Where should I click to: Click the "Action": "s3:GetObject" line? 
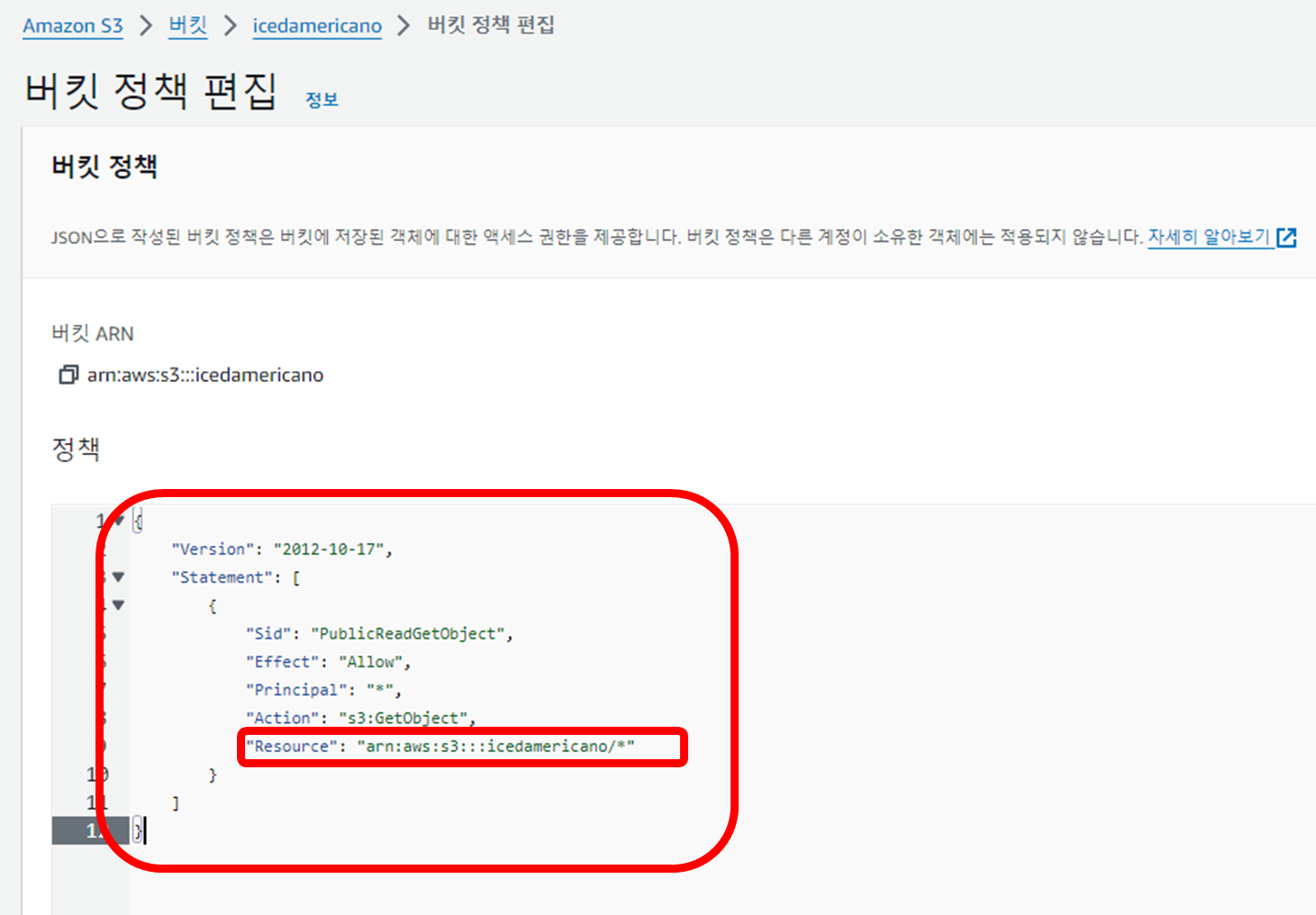pyautogui.click(x=360, y=718)
